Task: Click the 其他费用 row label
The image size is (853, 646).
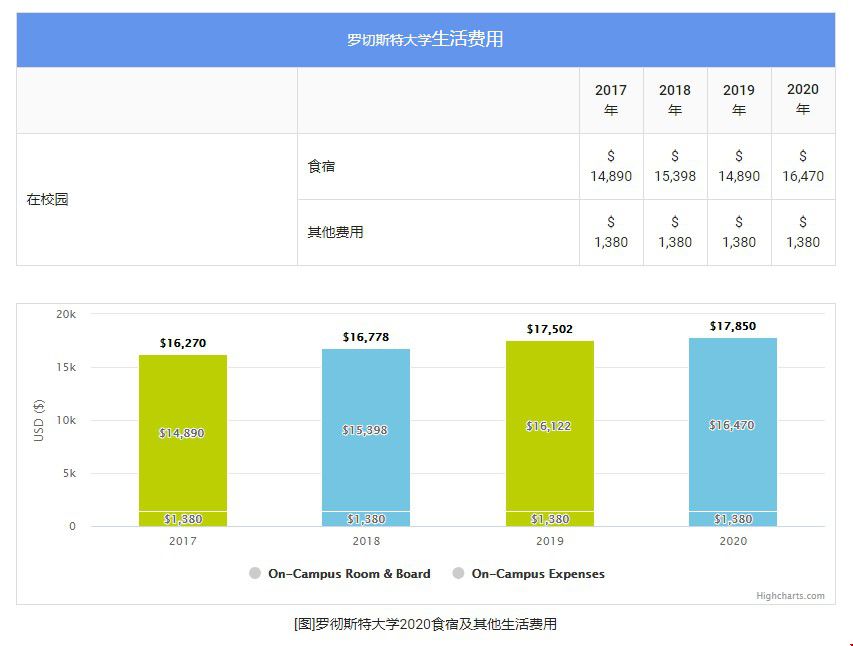Action: [x=336, y=232]
